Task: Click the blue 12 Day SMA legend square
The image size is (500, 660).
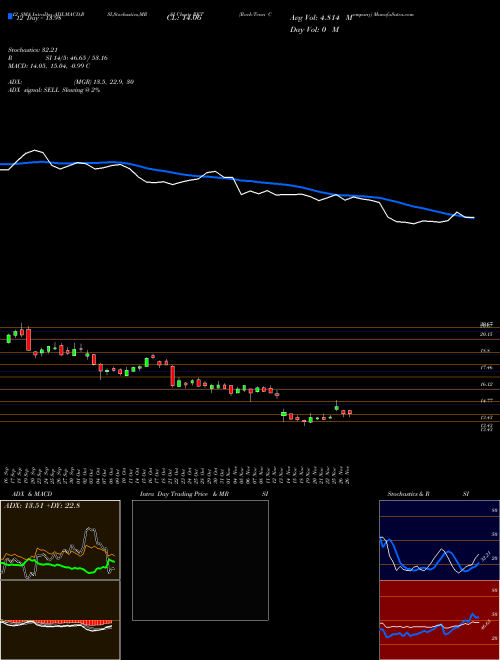Action: [11, 16]
